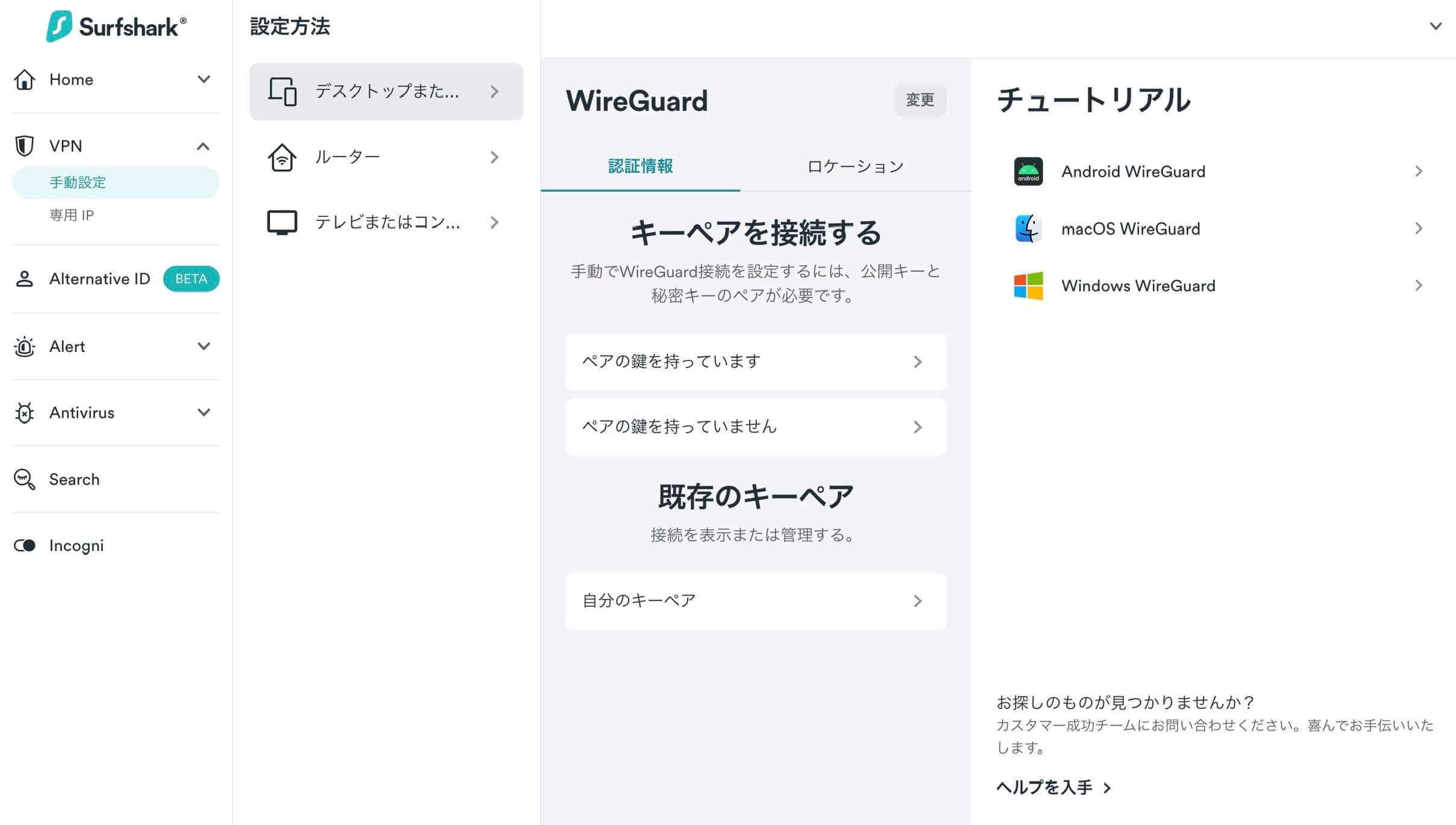Click chevron next to デスクトップまた...

tap(495, 92)
